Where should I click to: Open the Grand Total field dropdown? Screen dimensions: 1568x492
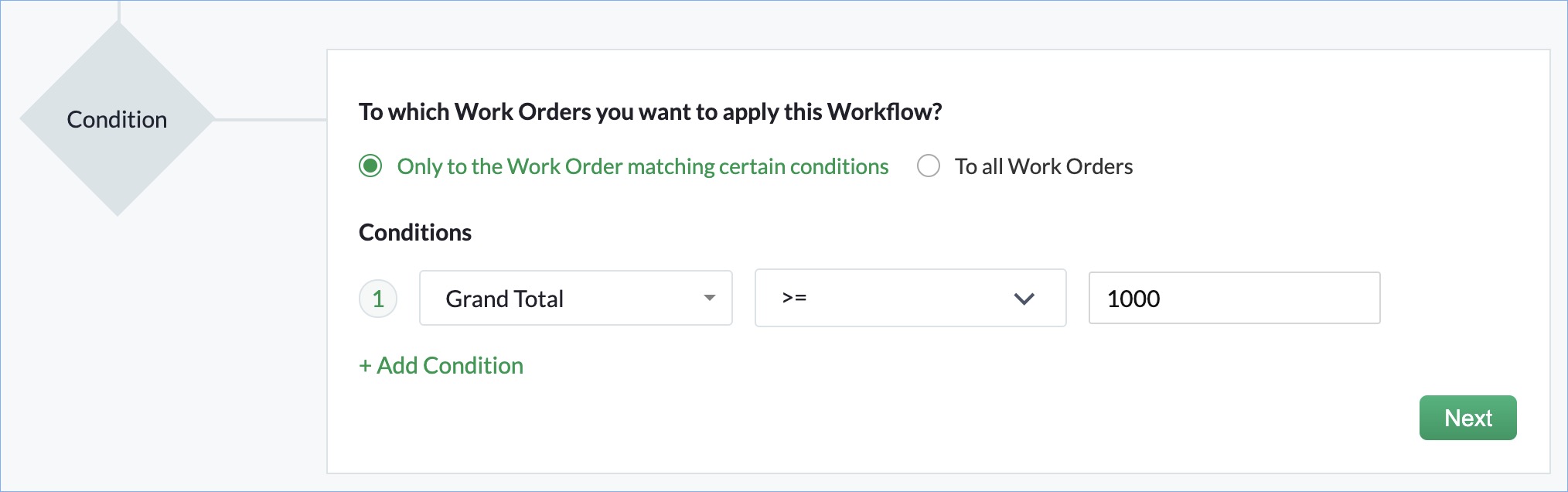575,298
